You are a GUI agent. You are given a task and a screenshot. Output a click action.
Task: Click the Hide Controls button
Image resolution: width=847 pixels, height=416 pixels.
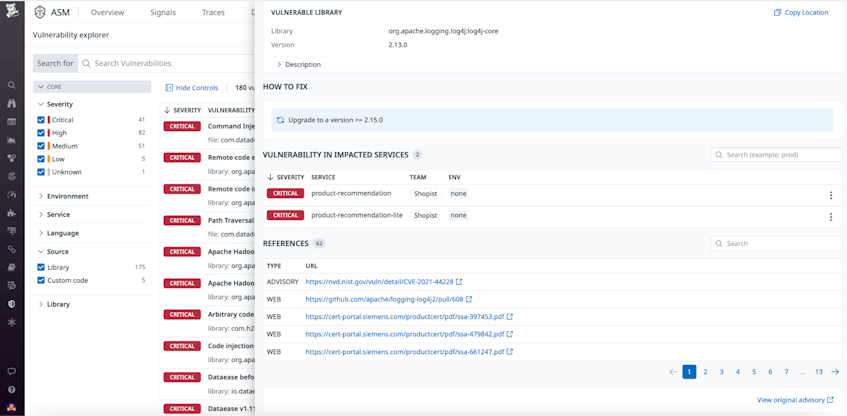click(192, 88)
